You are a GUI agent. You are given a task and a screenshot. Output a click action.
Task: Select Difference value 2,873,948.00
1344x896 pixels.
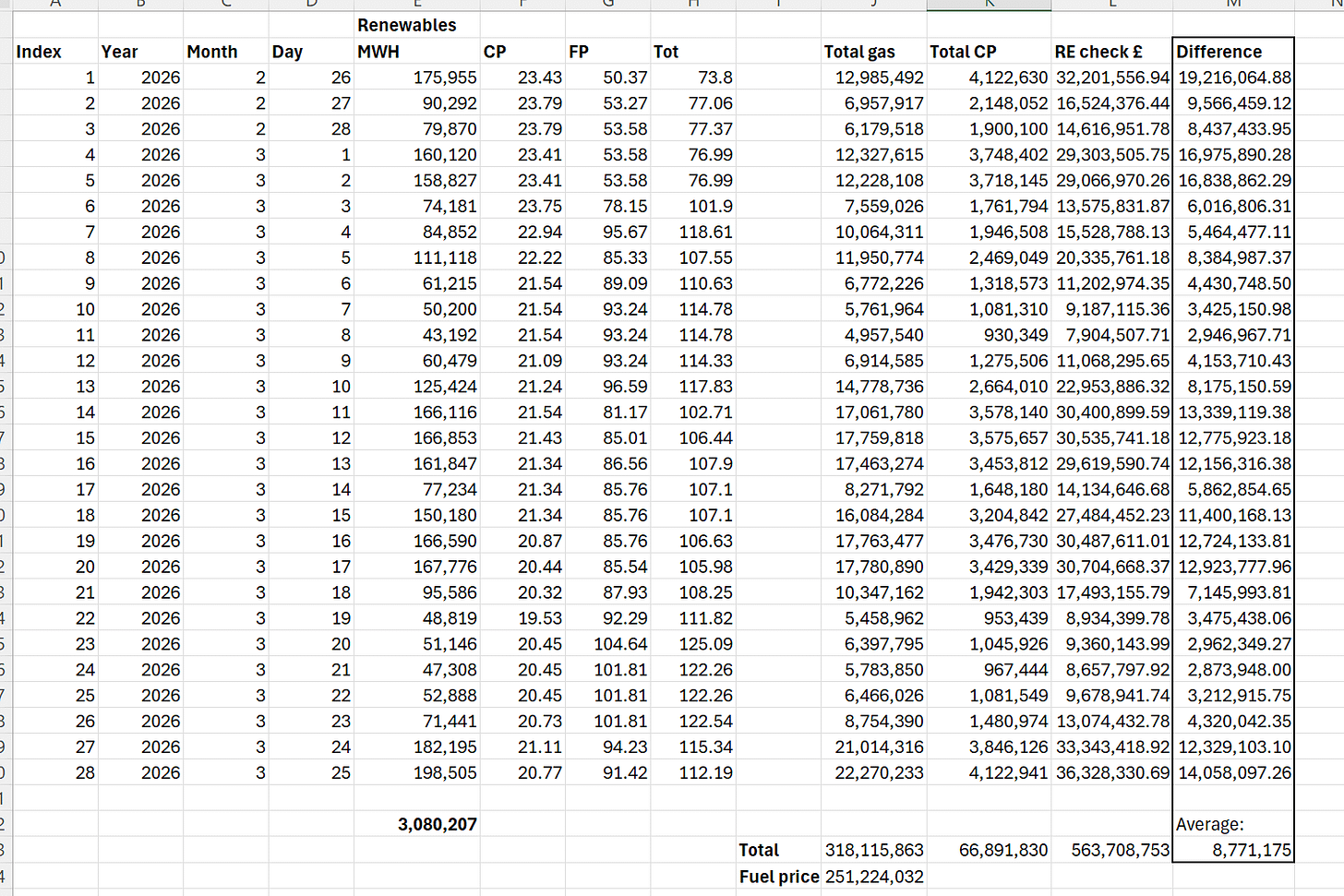(1233, 669)
